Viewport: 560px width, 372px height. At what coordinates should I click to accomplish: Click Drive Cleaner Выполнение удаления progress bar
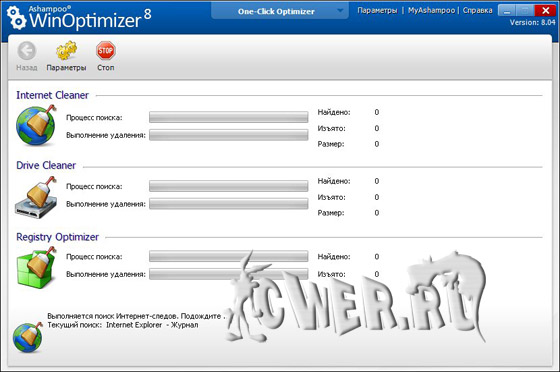[x=229, y=204]
